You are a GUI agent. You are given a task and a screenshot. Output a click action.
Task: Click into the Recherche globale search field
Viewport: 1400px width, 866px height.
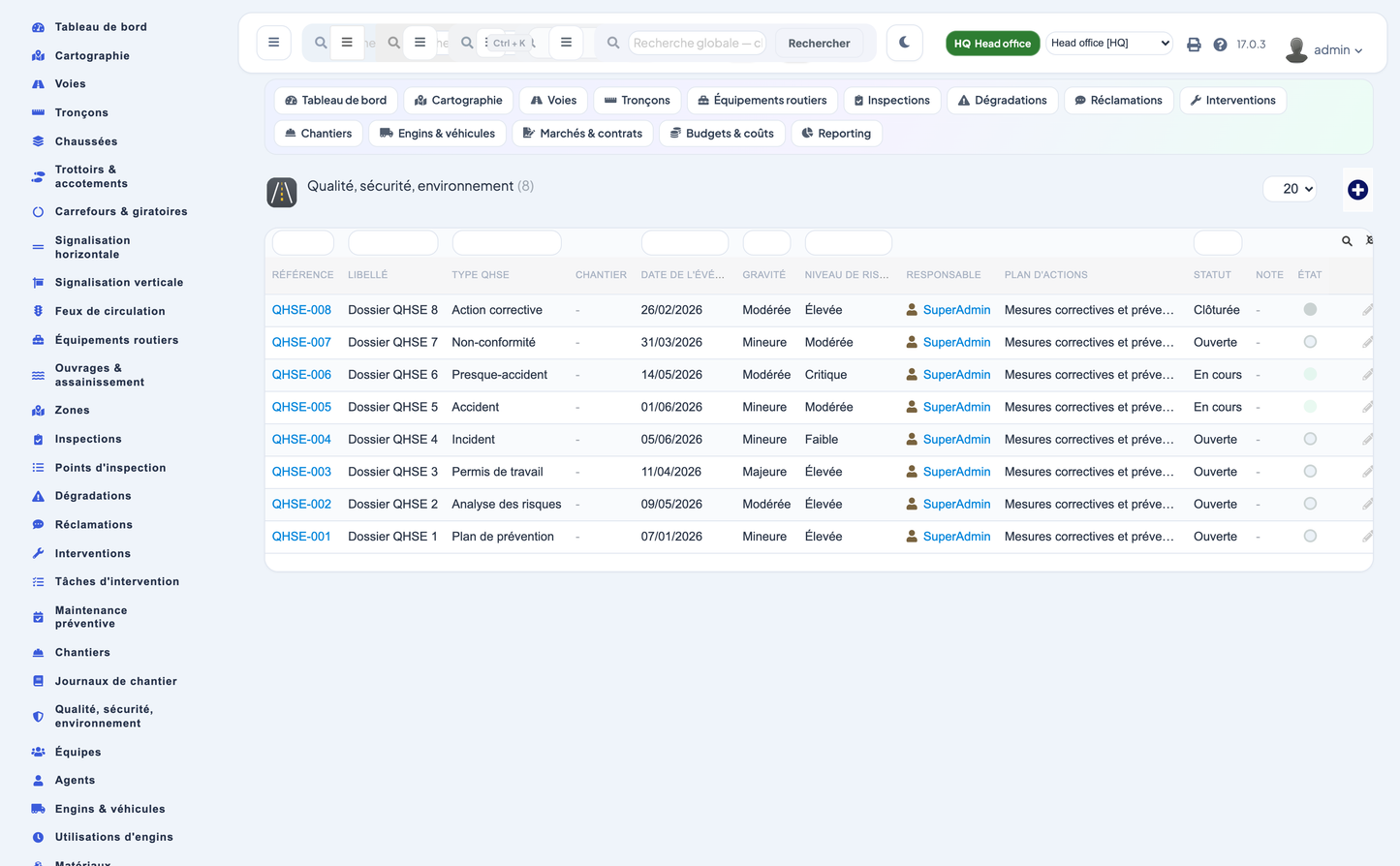coord(697,43)
